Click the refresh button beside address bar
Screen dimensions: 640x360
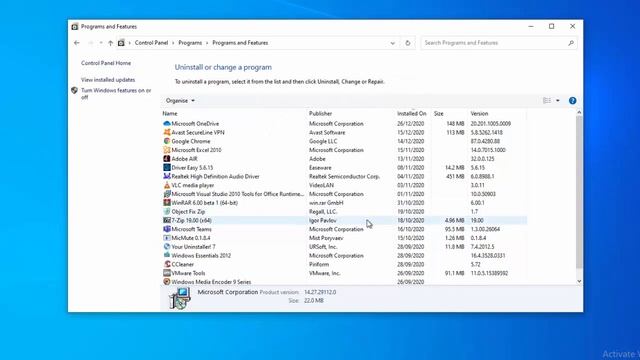click(x=407, y=43)
